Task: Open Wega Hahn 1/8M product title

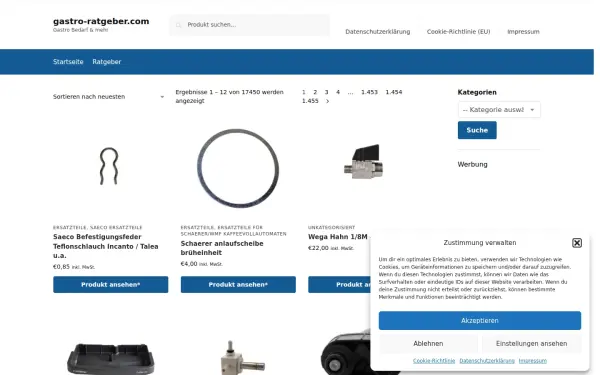Action: point(338,237)
